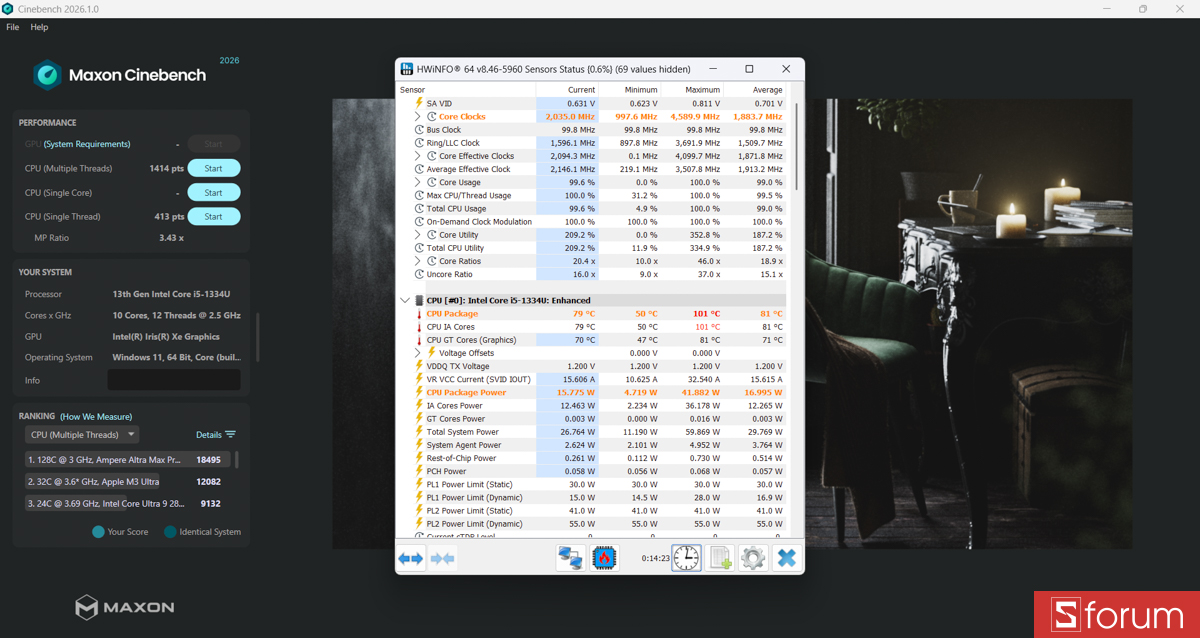Image resolution: width=1200 pixels, height=638 pixels.
Task: Click the lightning icon beside PL1 Power Limit (Static)
Action: tap(420, 484)
